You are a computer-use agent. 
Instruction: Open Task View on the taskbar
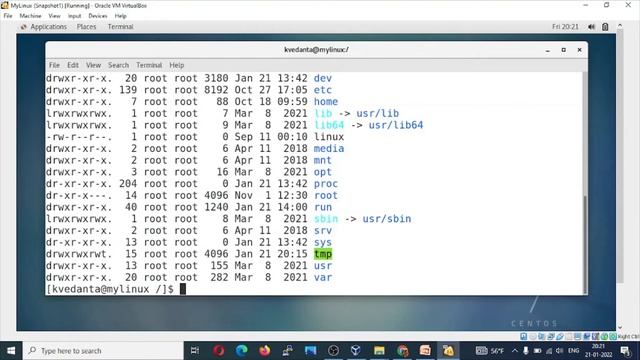(195, 351)
